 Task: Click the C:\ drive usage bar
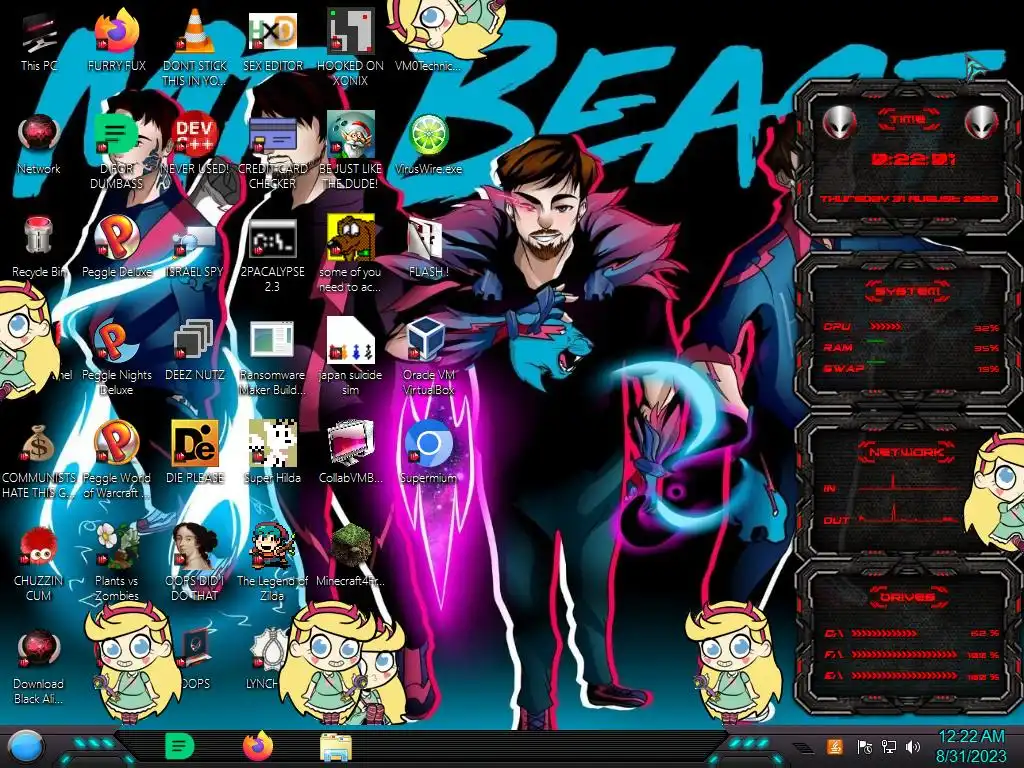[x=883, y=633]
